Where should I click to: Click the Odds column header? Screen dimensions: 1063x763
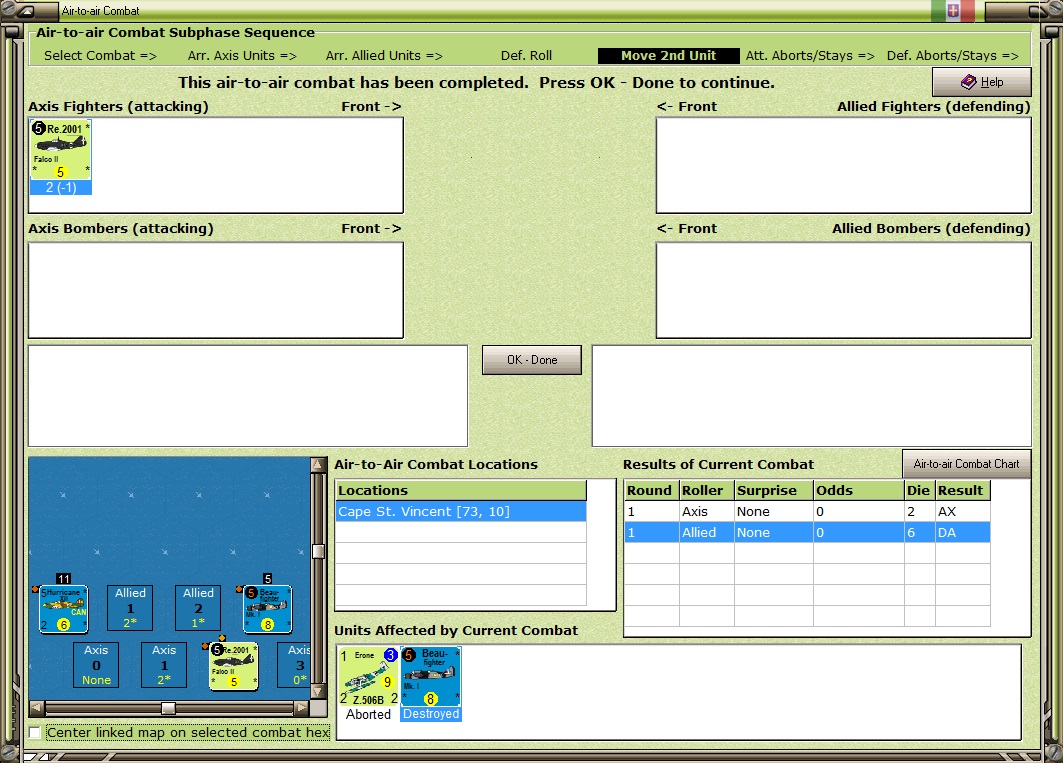pos(859,490)
